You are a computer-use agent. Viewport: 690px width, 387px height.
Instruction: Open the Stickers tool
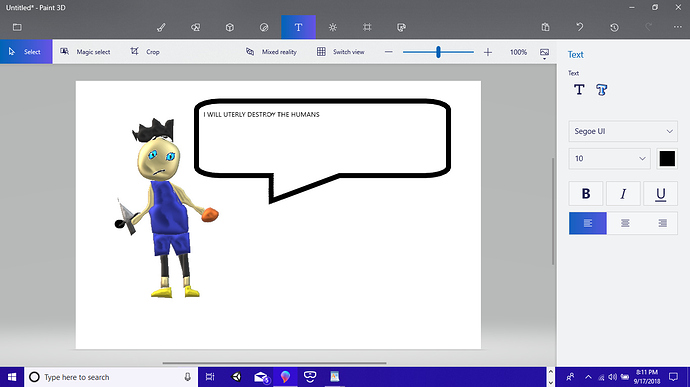click(264, 27)
